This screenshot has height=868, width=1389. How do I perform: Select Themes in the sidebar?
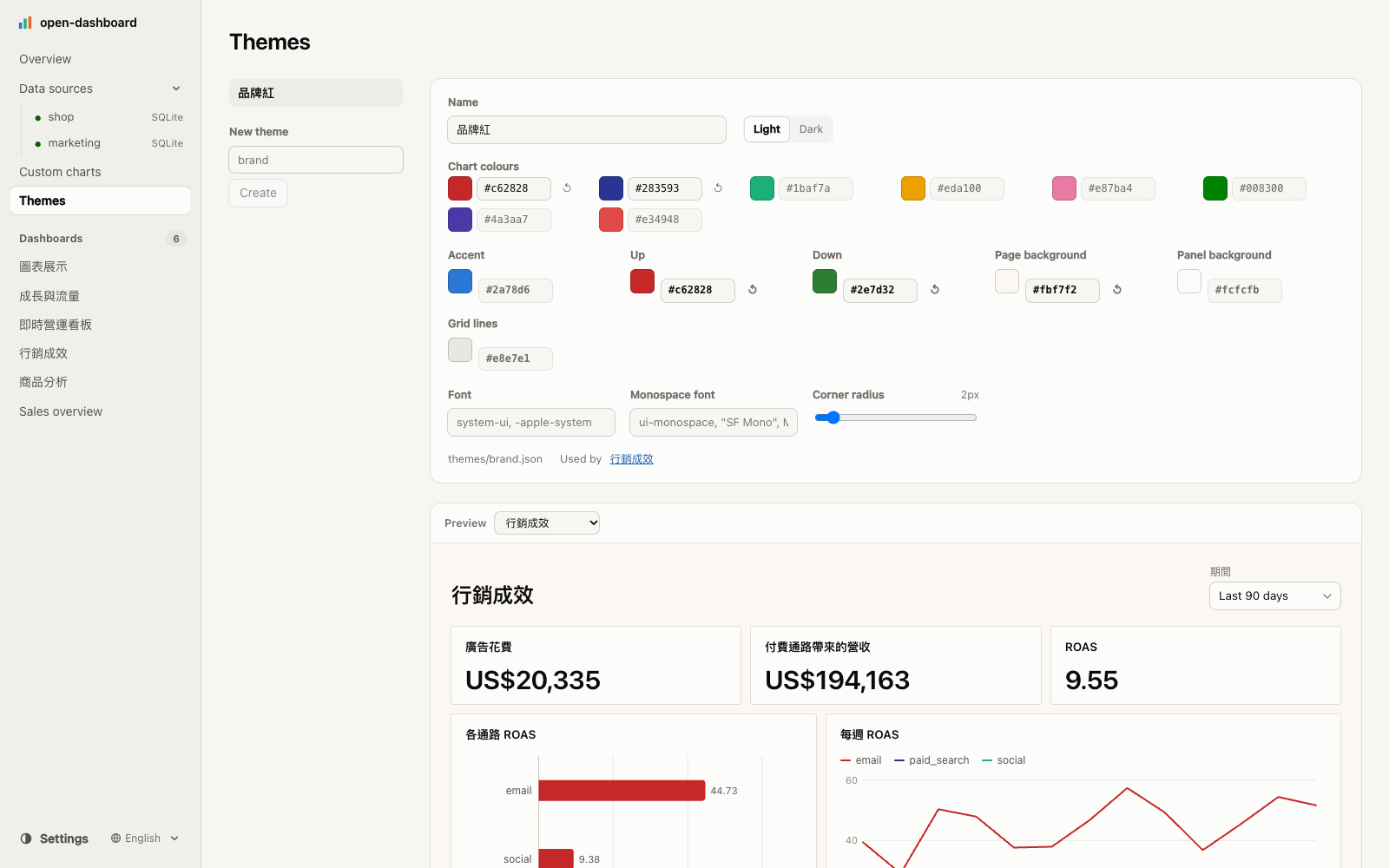(x=100, y=201)
